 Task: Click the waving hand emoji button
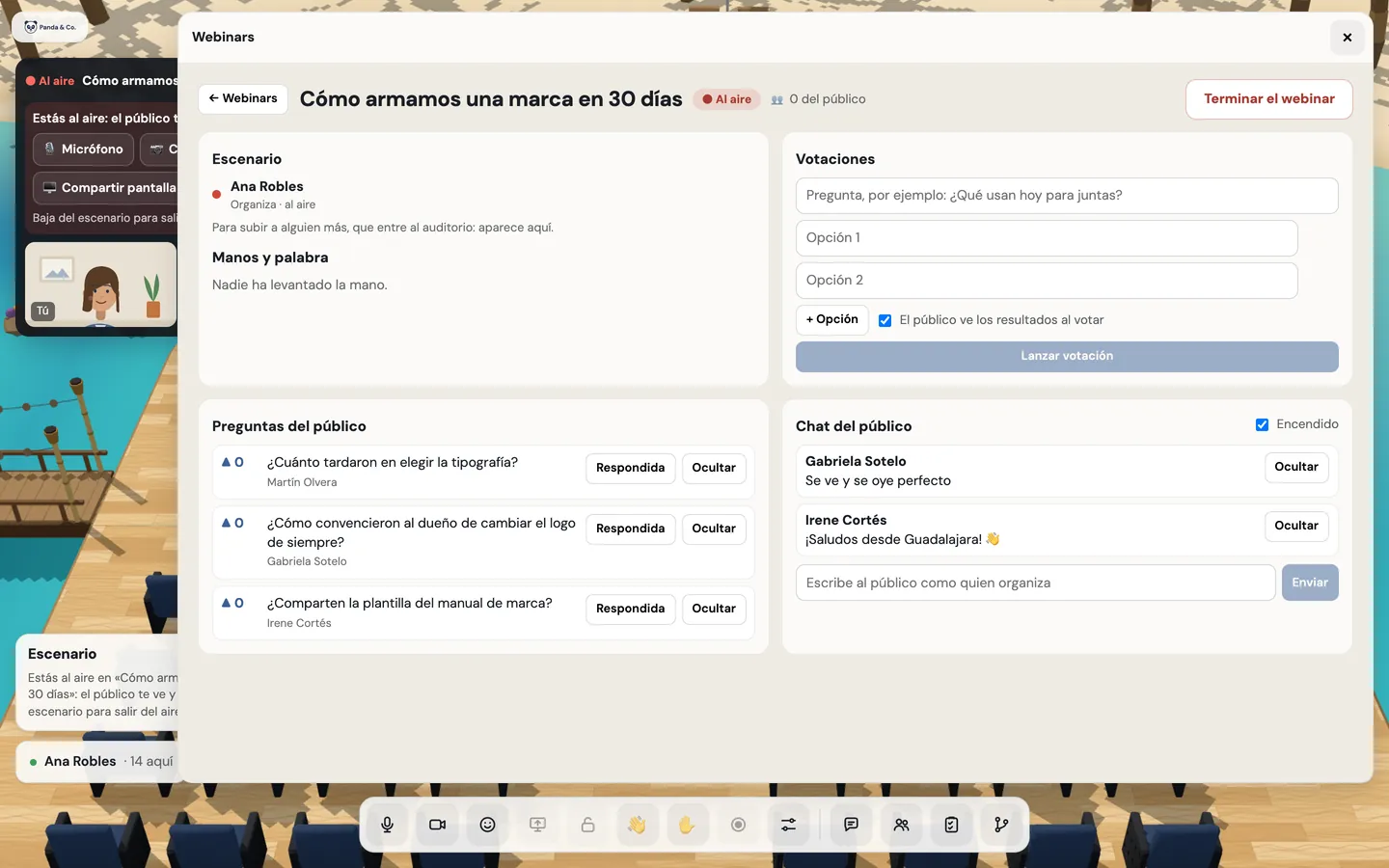638,825
